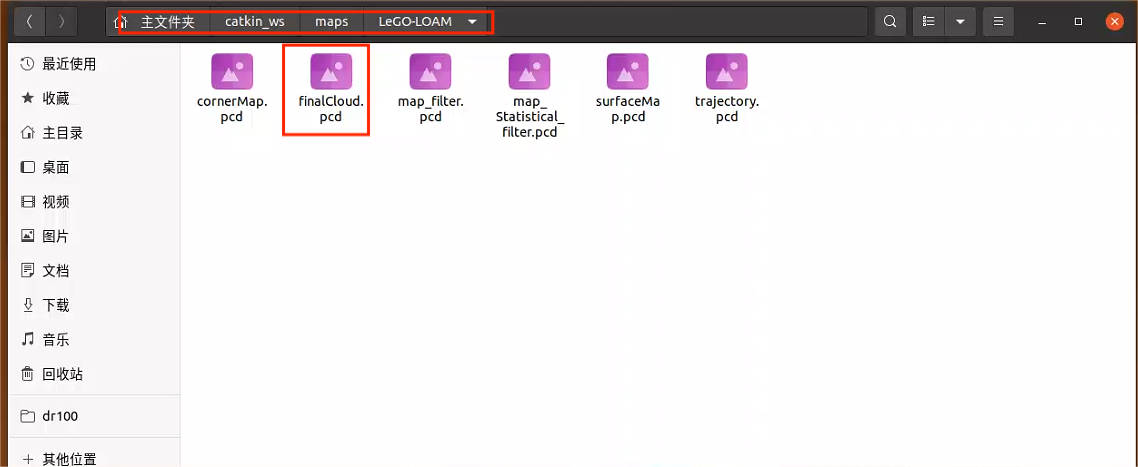Expand the view options dropdown arrow

(x=960, y=21)
